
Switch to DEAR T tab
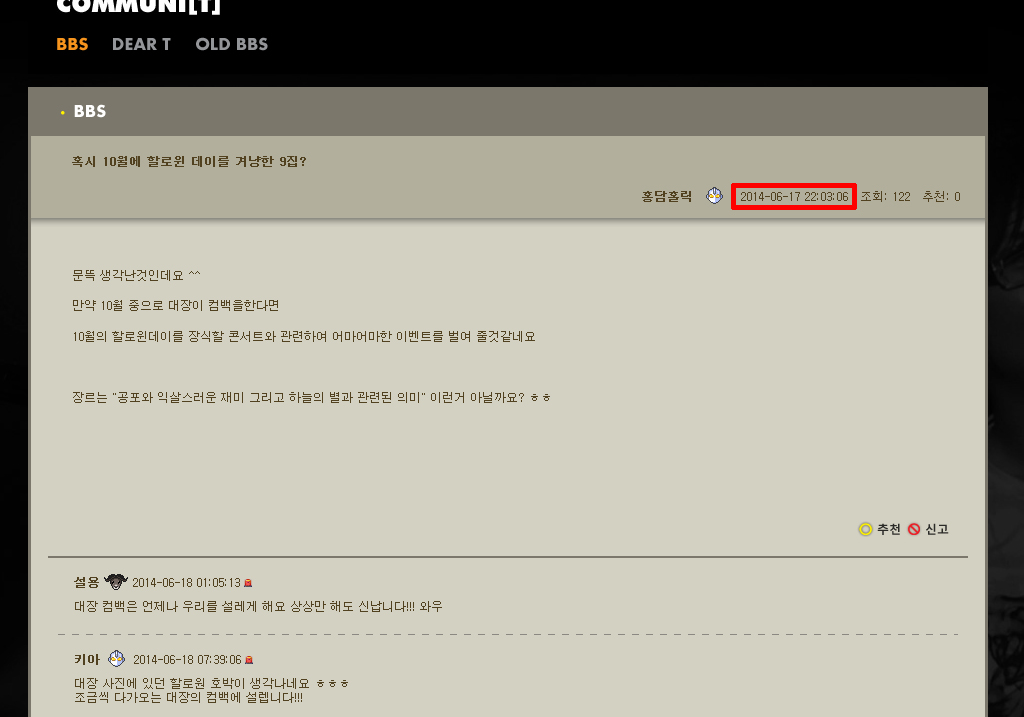pos(141,44)
